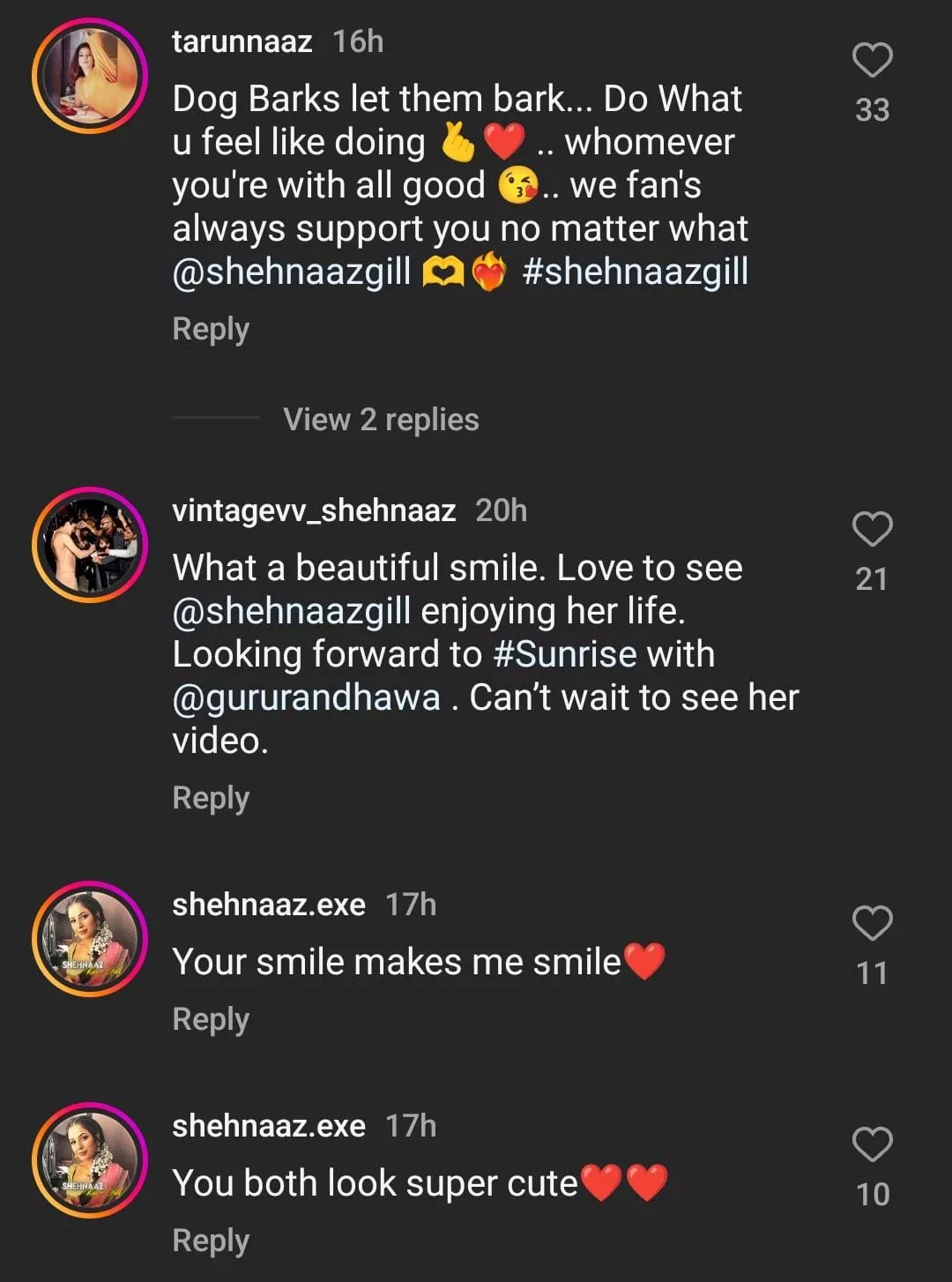This screenshot has width=952, height=1282.
Task: Reply to vintagevv_shehnaaz's comment
Action: (211, 798)
